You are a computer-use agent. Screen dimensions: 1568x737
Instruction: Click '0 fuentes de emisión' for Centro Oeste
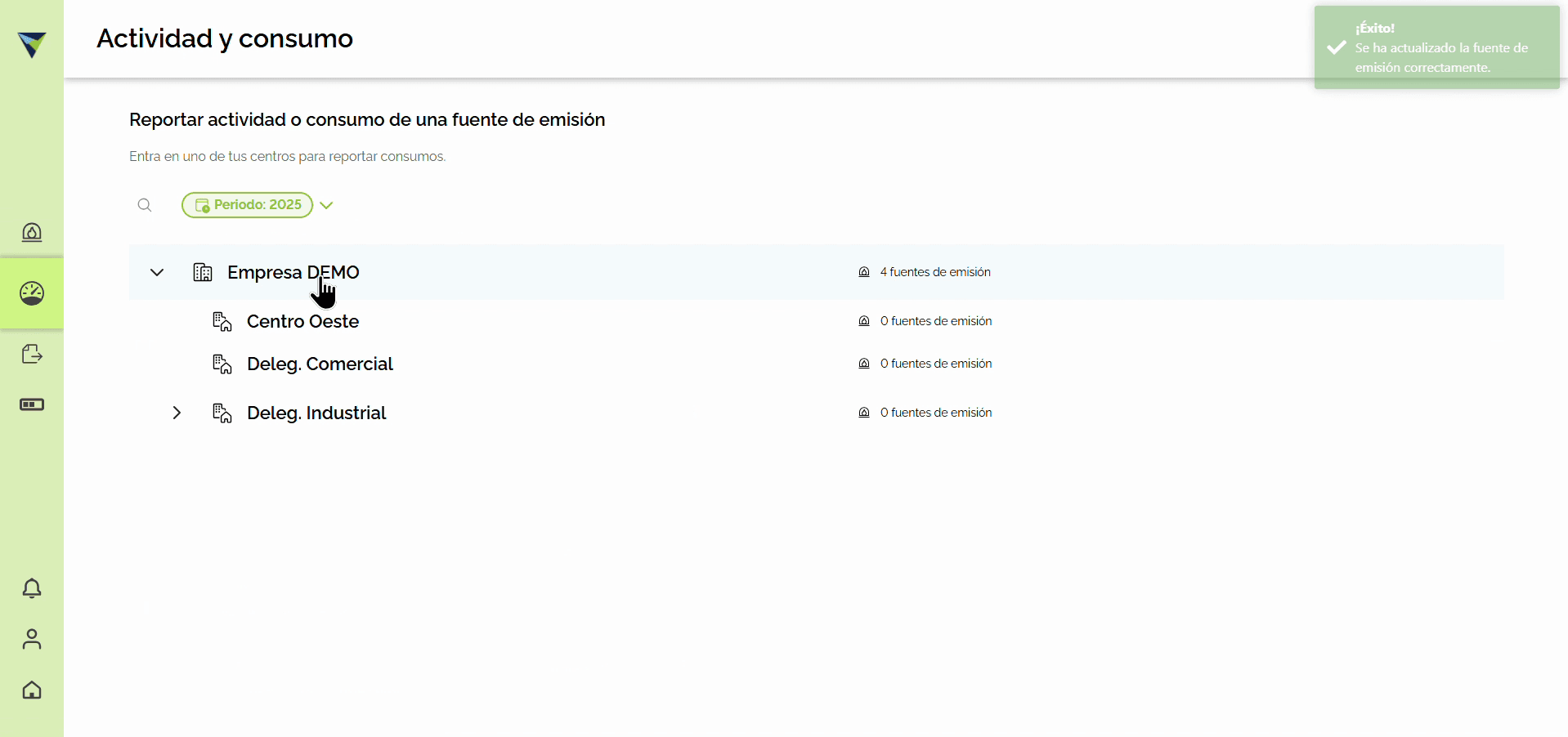click(936, 321)
